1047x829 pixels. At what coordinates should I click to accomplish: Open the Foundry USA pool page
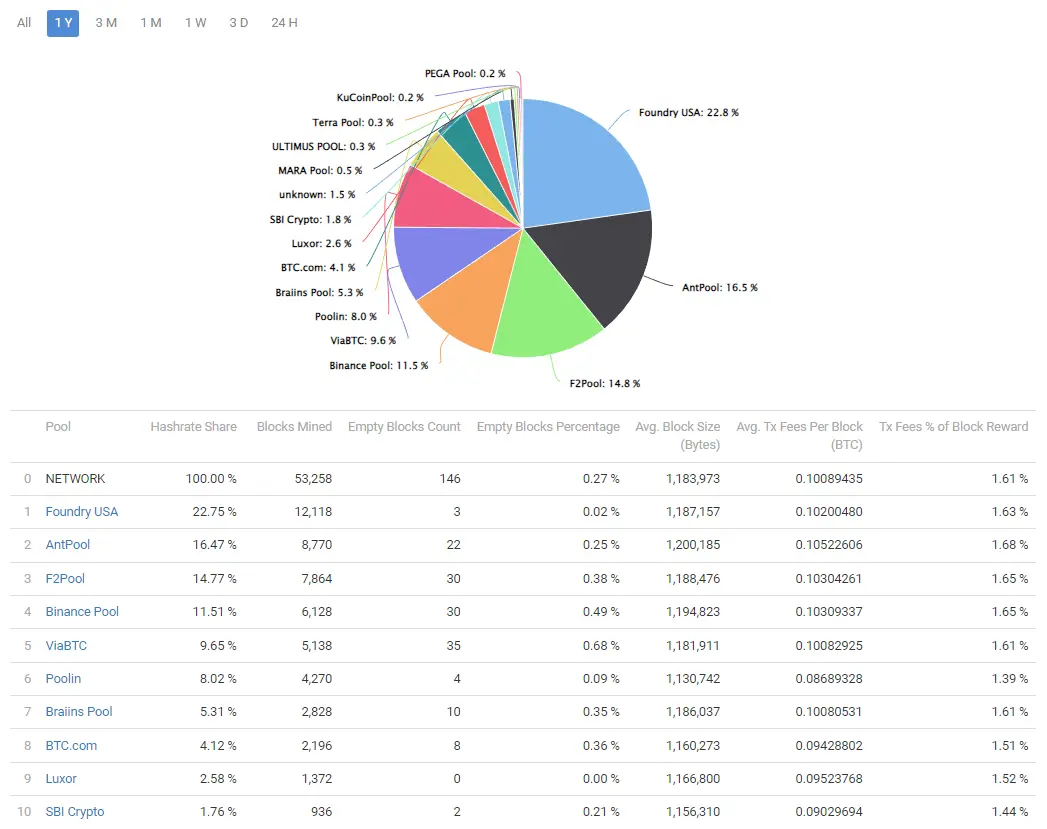coord(82,511)
